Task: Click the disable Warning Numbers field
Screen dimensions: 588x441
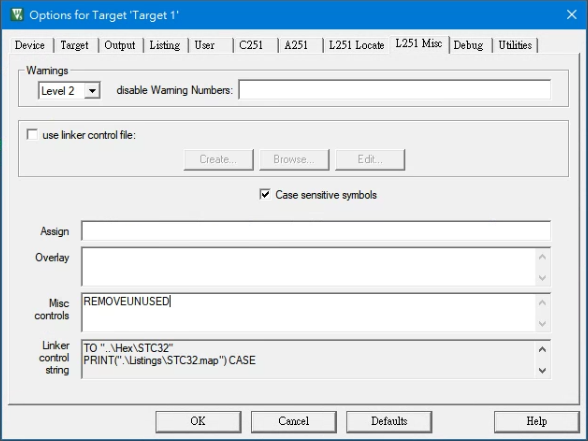Action: point(394,90)
